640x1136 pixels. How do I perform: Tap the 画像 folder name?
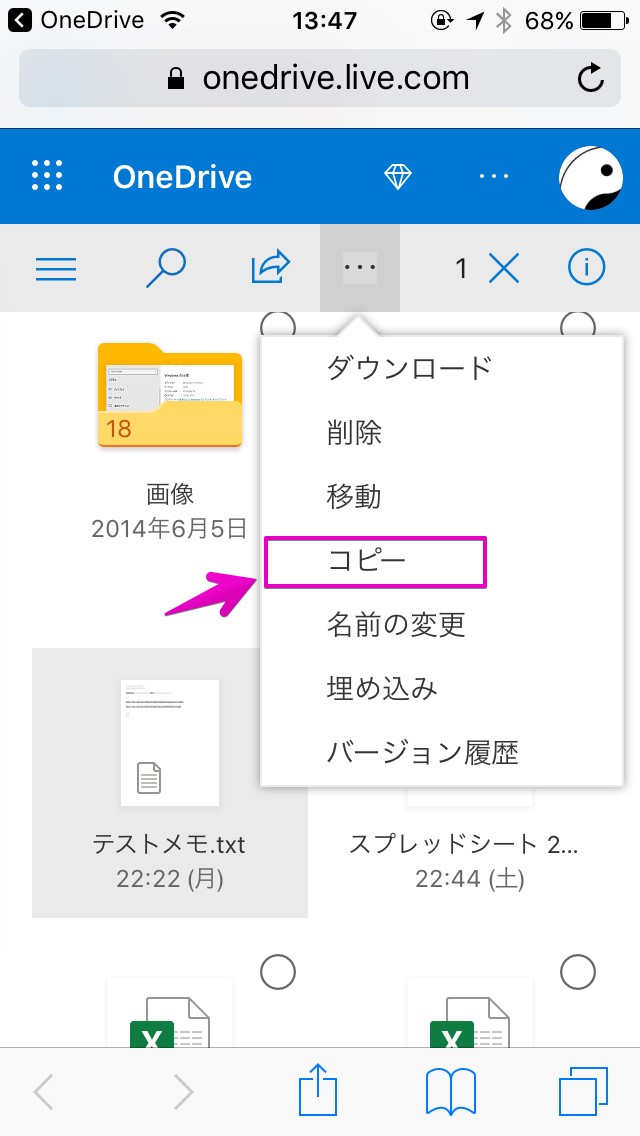click(x=170, y=495)
